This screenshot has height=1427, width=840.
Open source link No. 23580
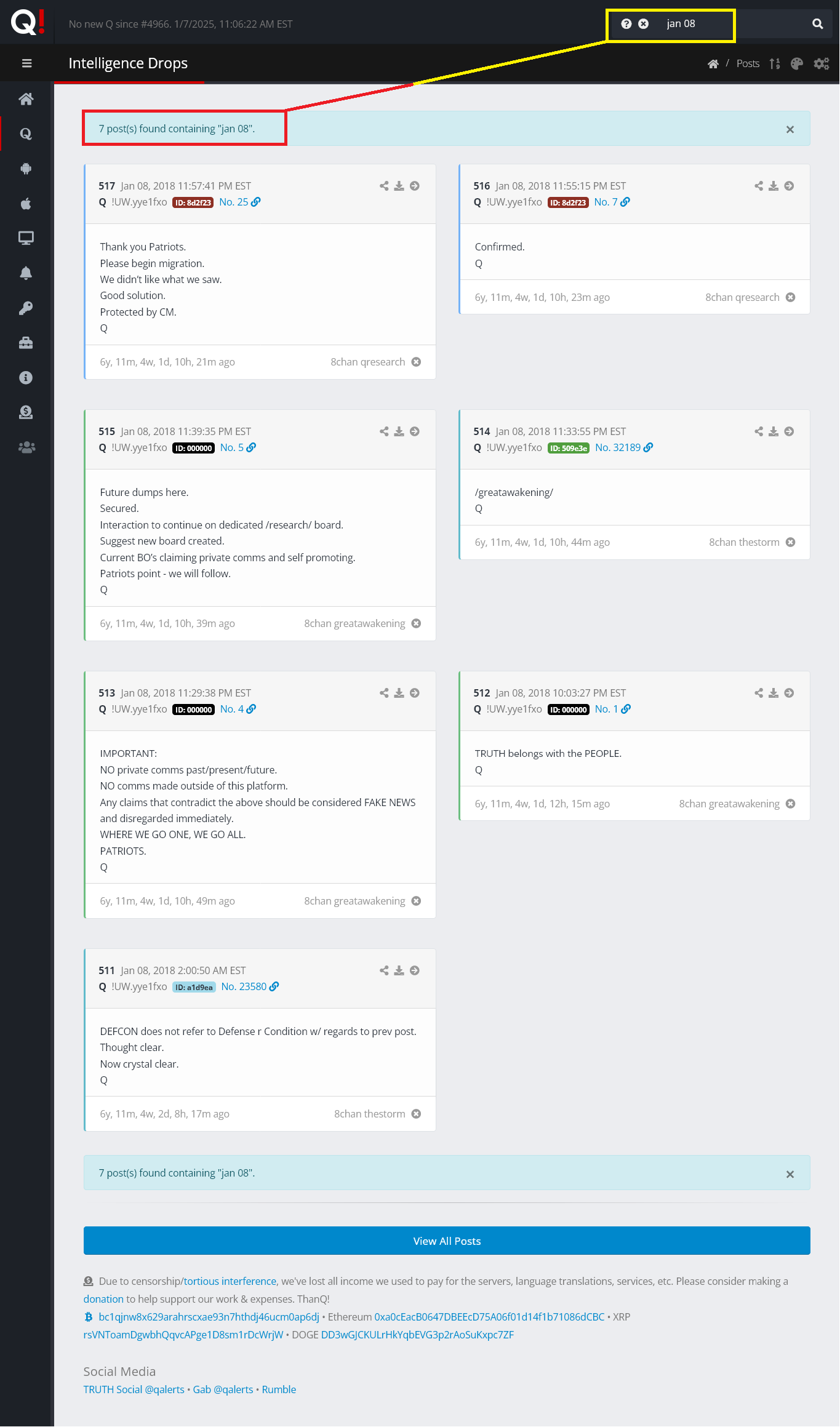[250, 986]
